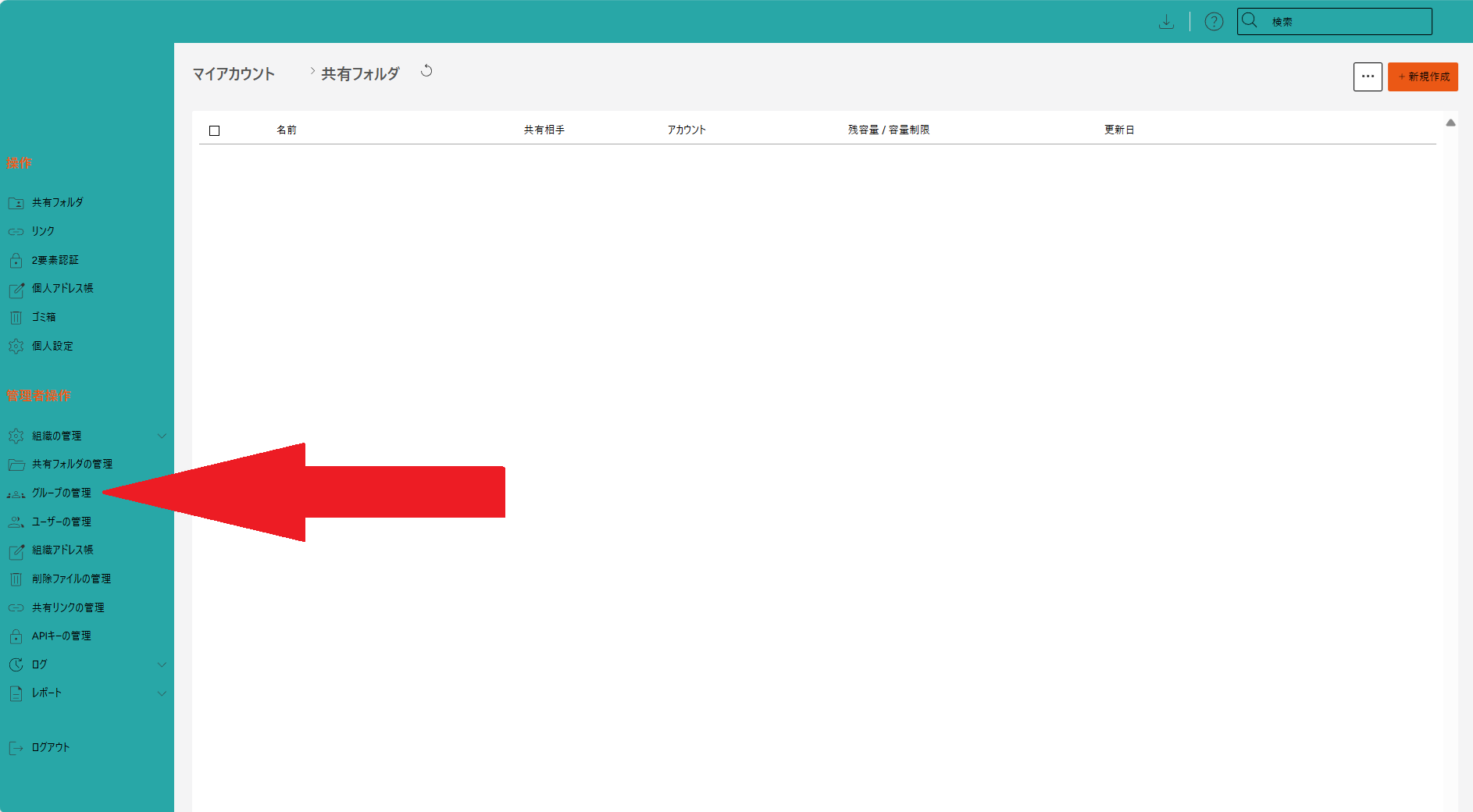This screenshot has height=812, width=1473.
Task: Open グループの管理
Action: [62, 493]
